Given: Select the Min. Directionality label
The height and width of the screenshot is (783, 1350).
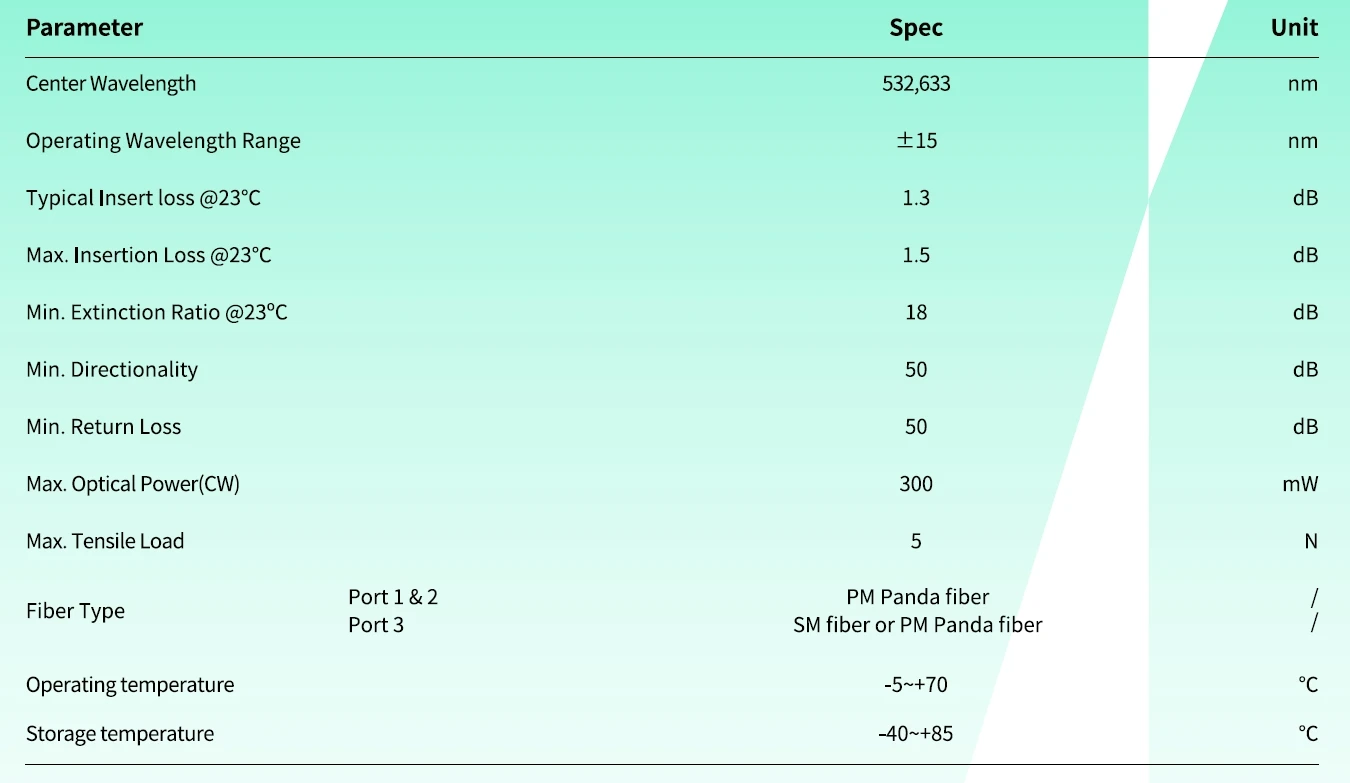Looking at the screenshot, I should tap(112, 369).
